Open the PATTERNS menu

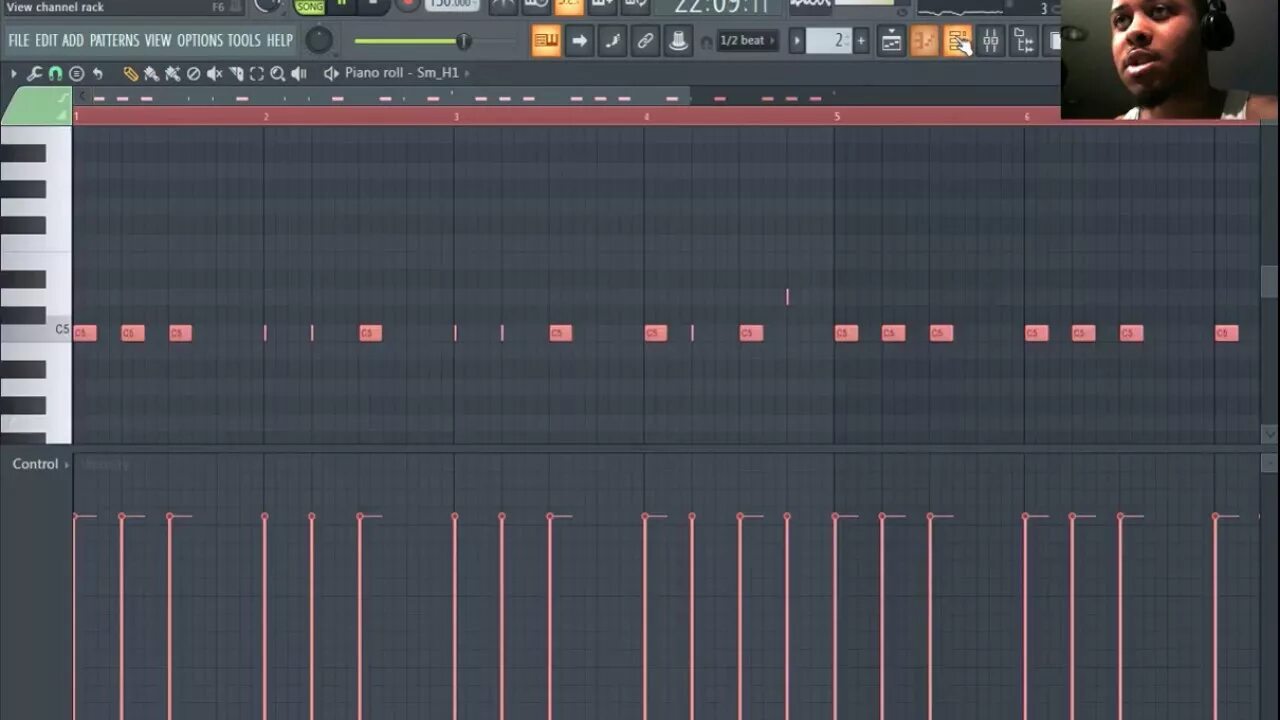114,41
